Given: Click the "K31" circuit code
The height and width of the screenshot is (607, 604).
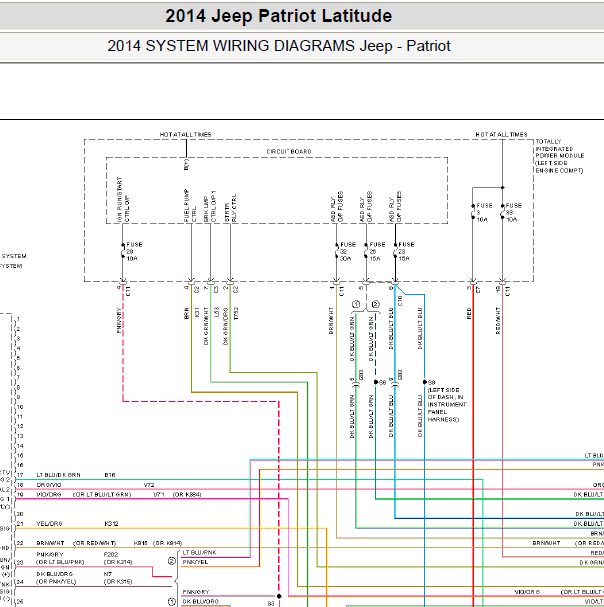Looking at the screenshot, I should pos(196,313).
